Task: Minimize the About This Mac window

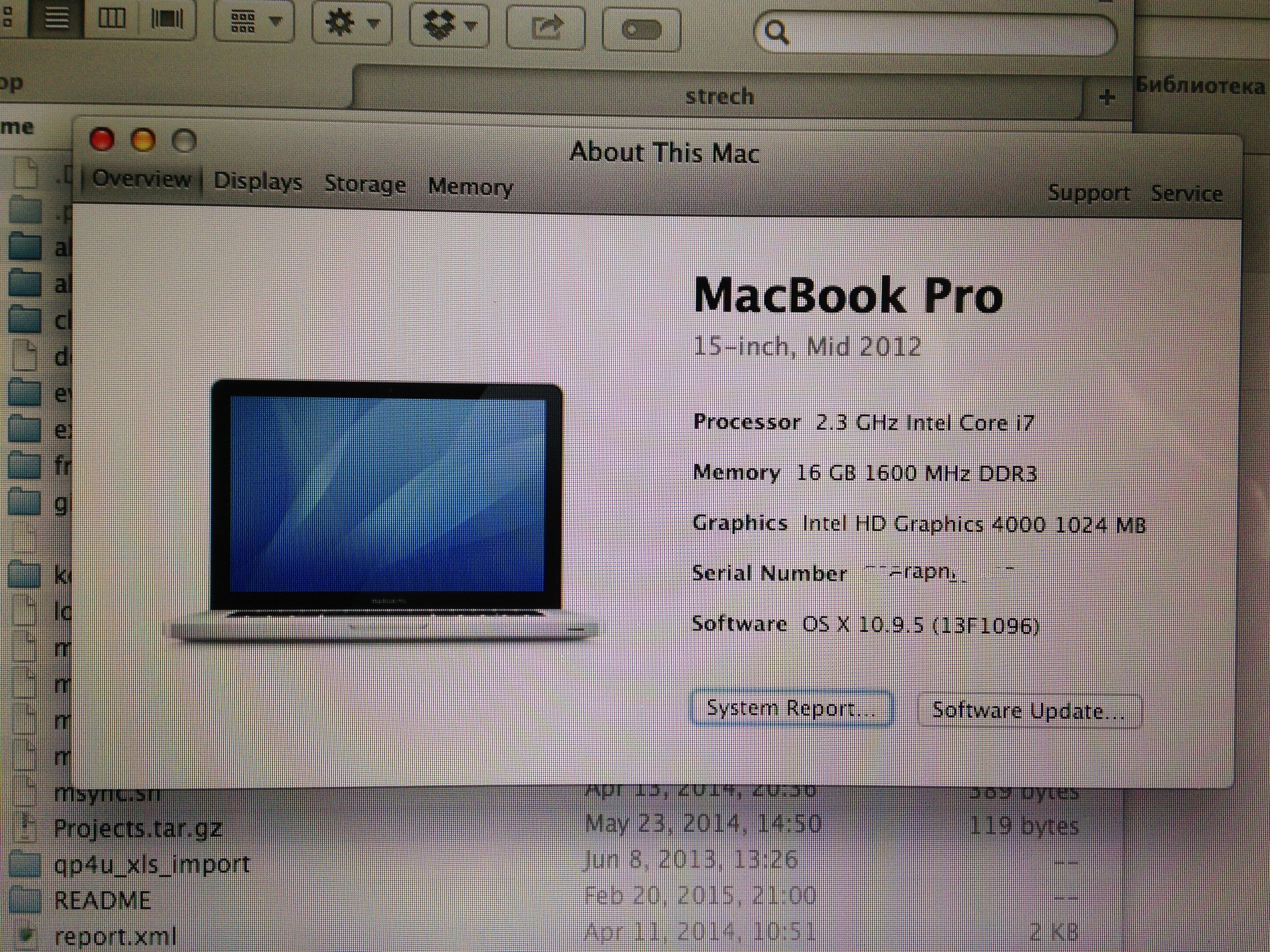Action: [x=144, y=140]
